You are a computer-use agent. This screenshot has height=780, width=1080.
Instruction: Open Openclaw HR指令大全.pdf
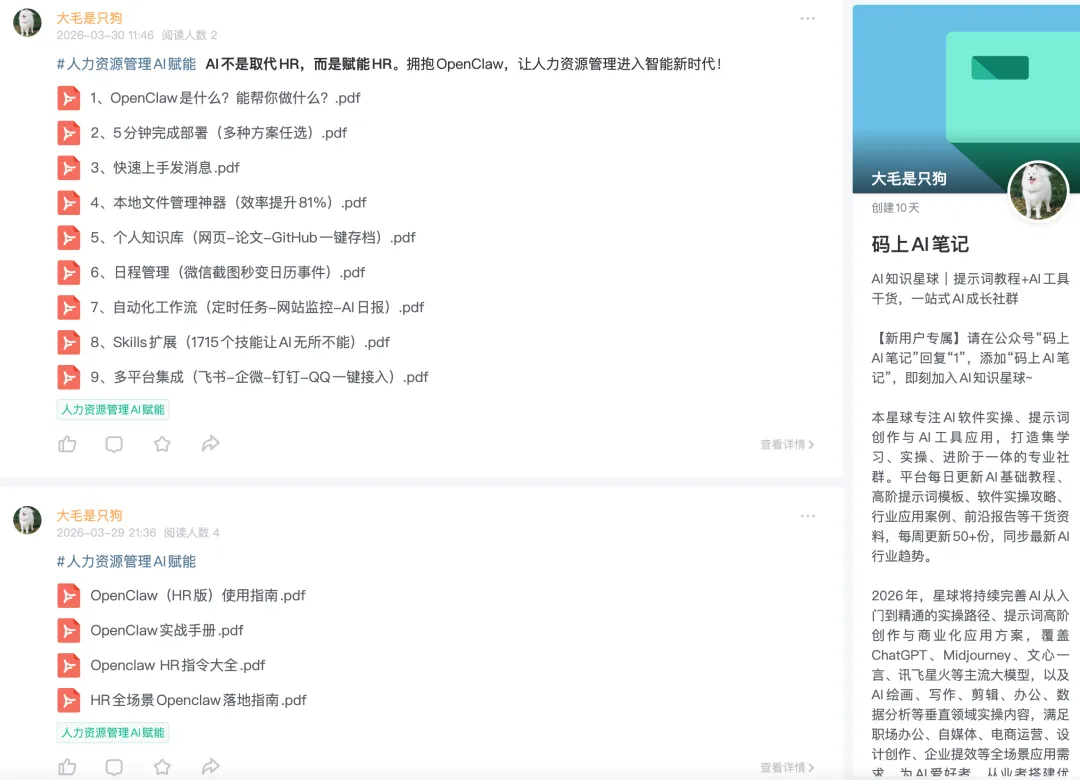coord(178,666)
